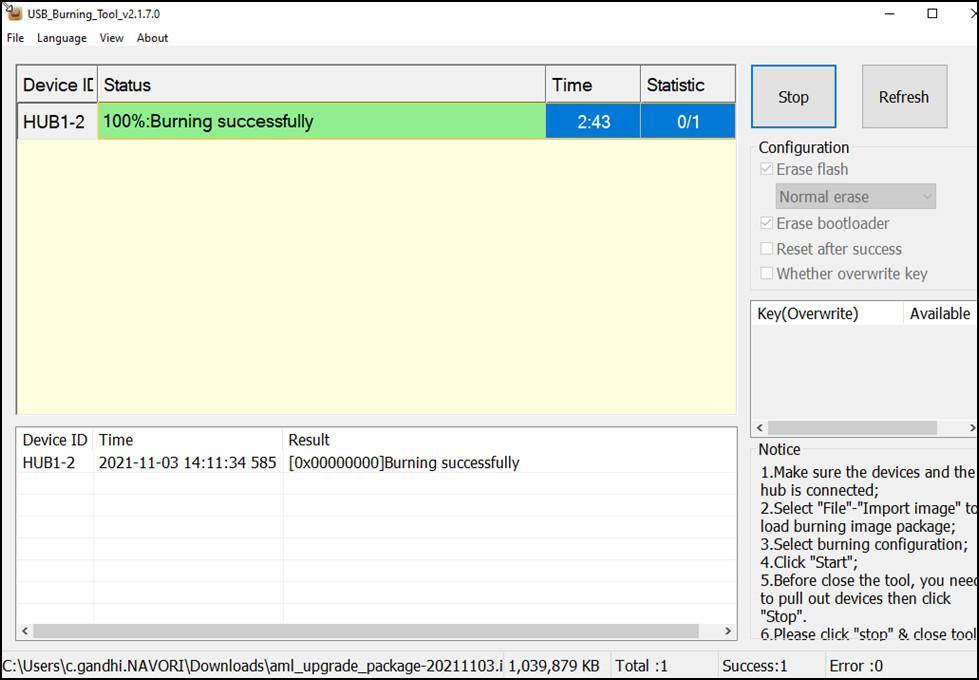Click the Status column header
The height and width of the screenshot is (680, 979).
click(x=322, y=85)
